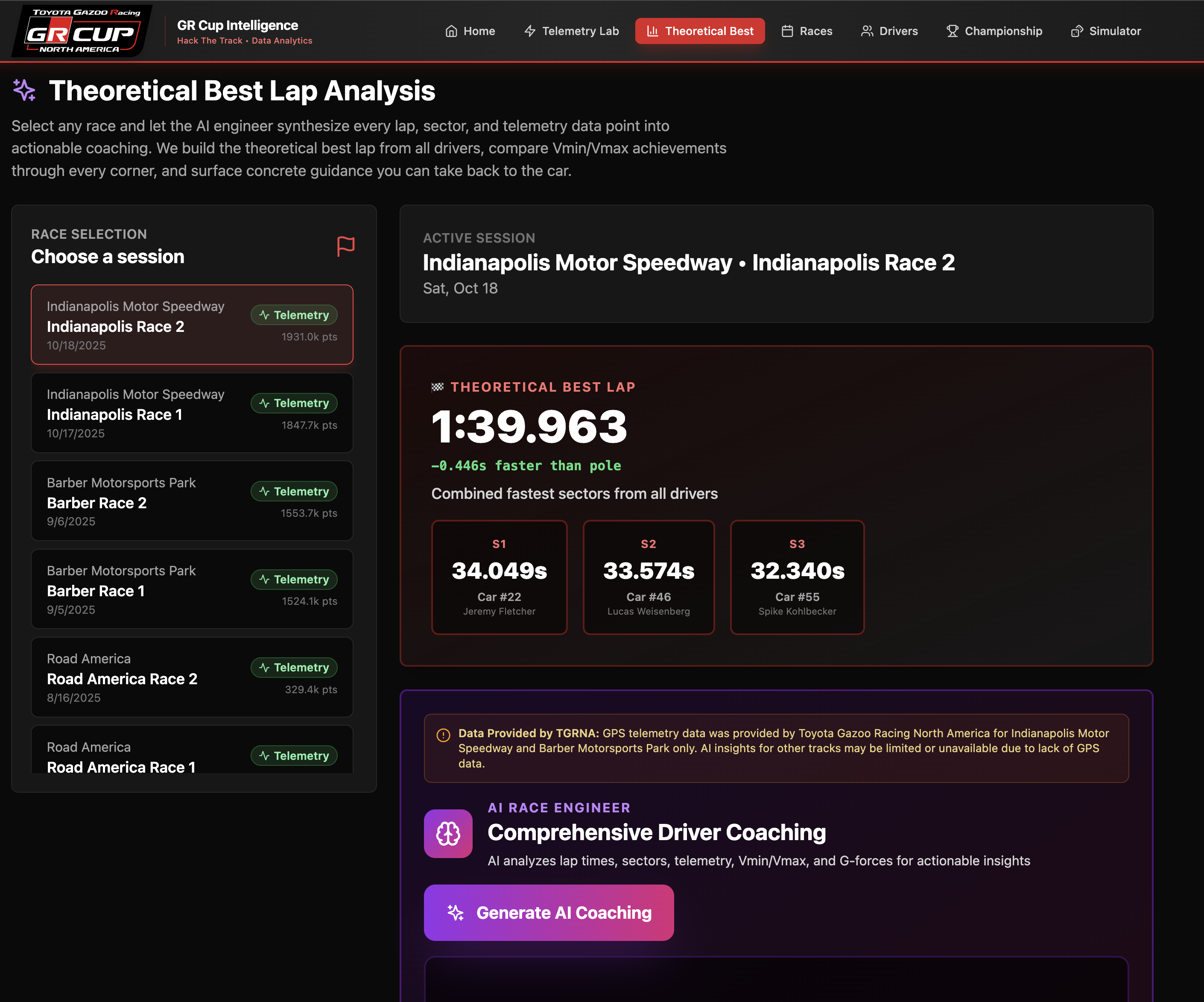The image size is (1204, 1002).
Task: Open the Races page
Action: 807,31
